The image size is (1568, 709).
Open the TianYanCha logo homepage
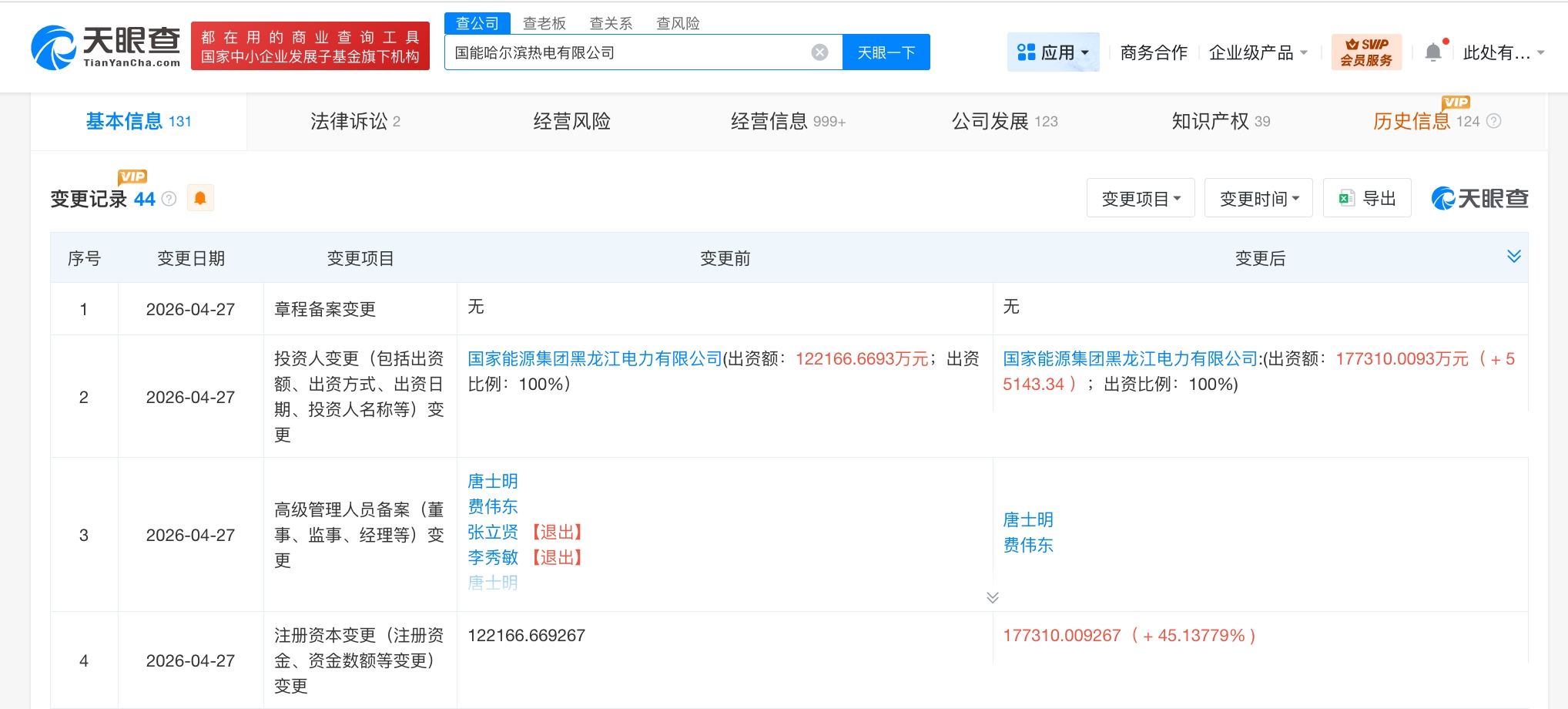[x=106, y=46]
